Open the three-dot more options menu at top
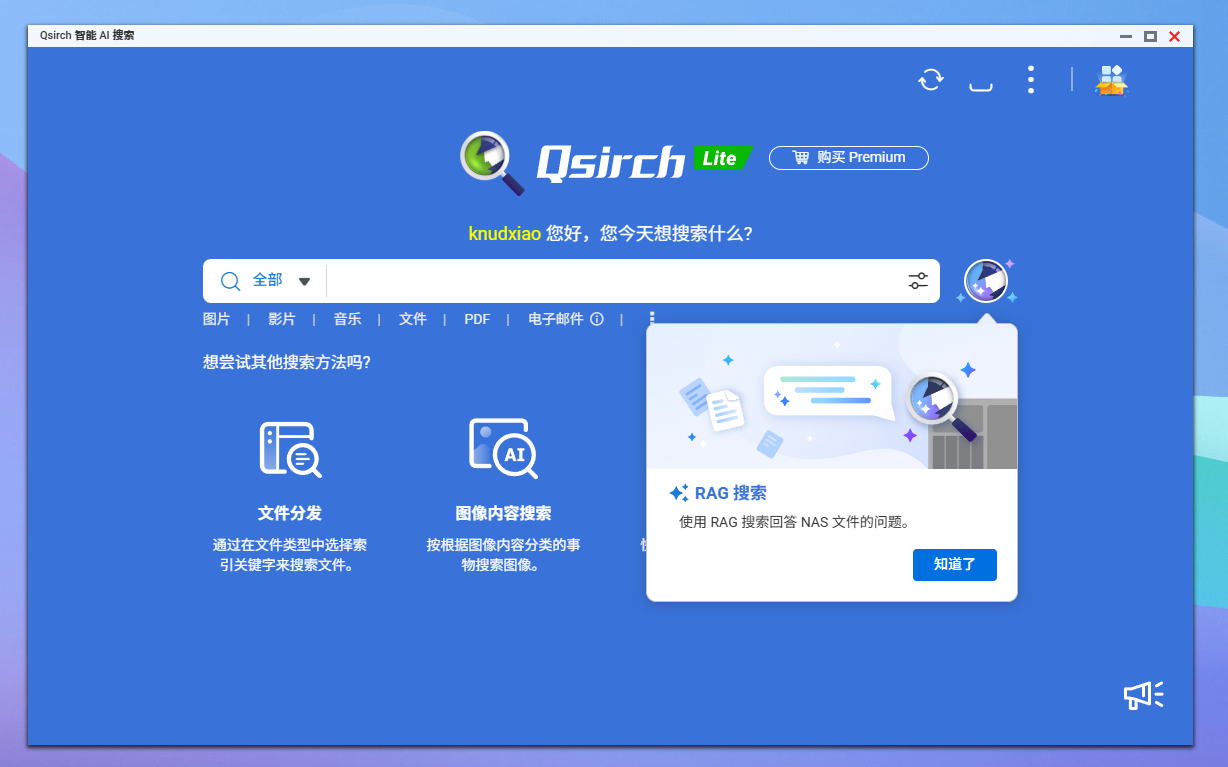 coord(1031,80)
